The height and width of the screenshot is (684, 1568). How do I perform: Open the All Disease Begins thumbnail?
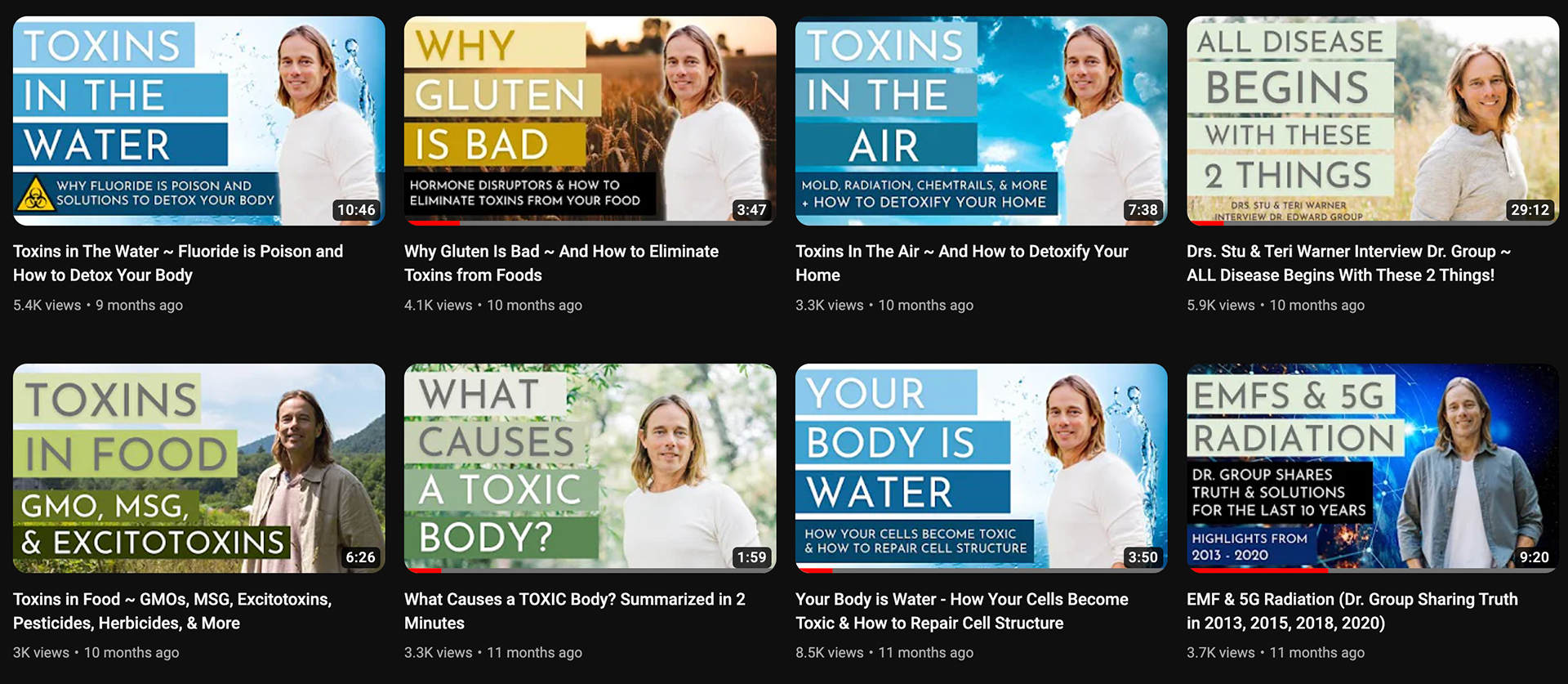coord(1373,120)
